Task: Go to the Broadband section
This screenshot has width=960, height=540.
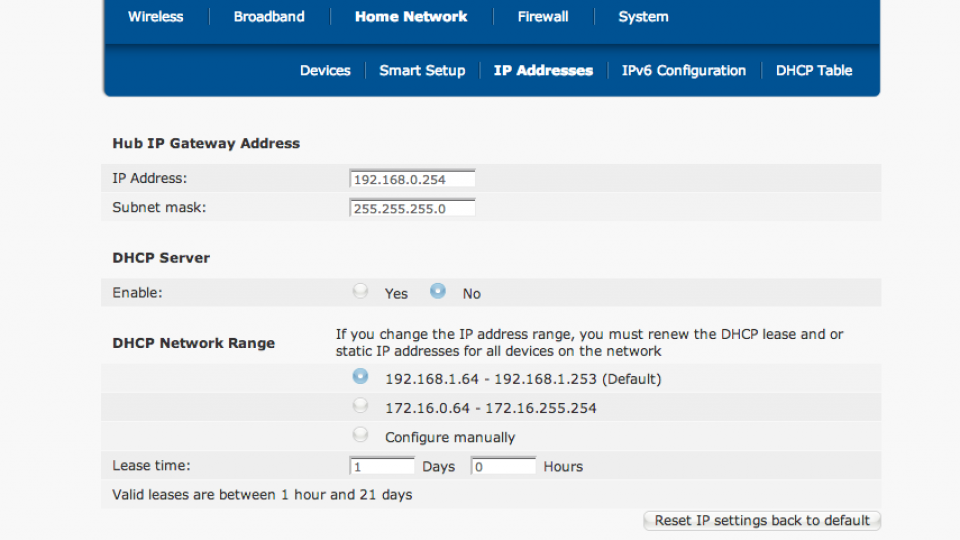Action: point(269,17)
